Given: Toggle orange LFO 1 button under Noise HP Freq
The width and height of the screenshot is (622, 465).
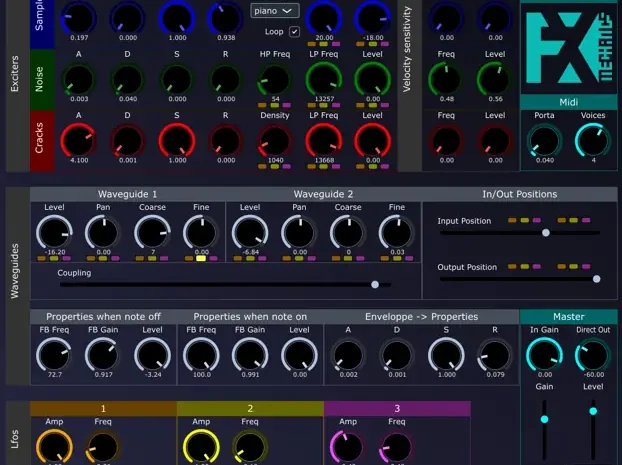Looking at the screenshot, I should coord(262,106).
